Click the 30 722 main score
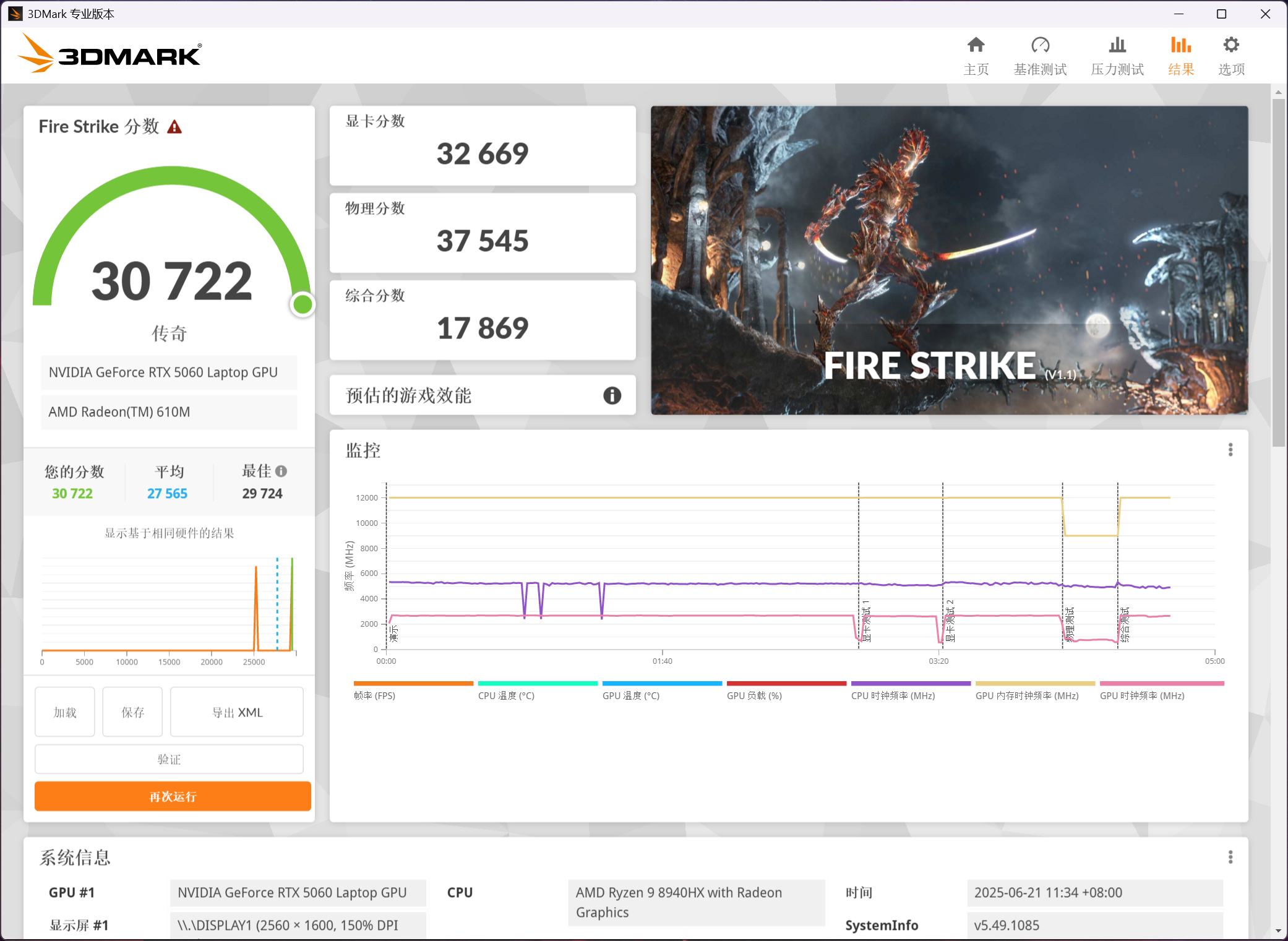The height and width of the screenshot is (941, 1288). tap(172, 281)
